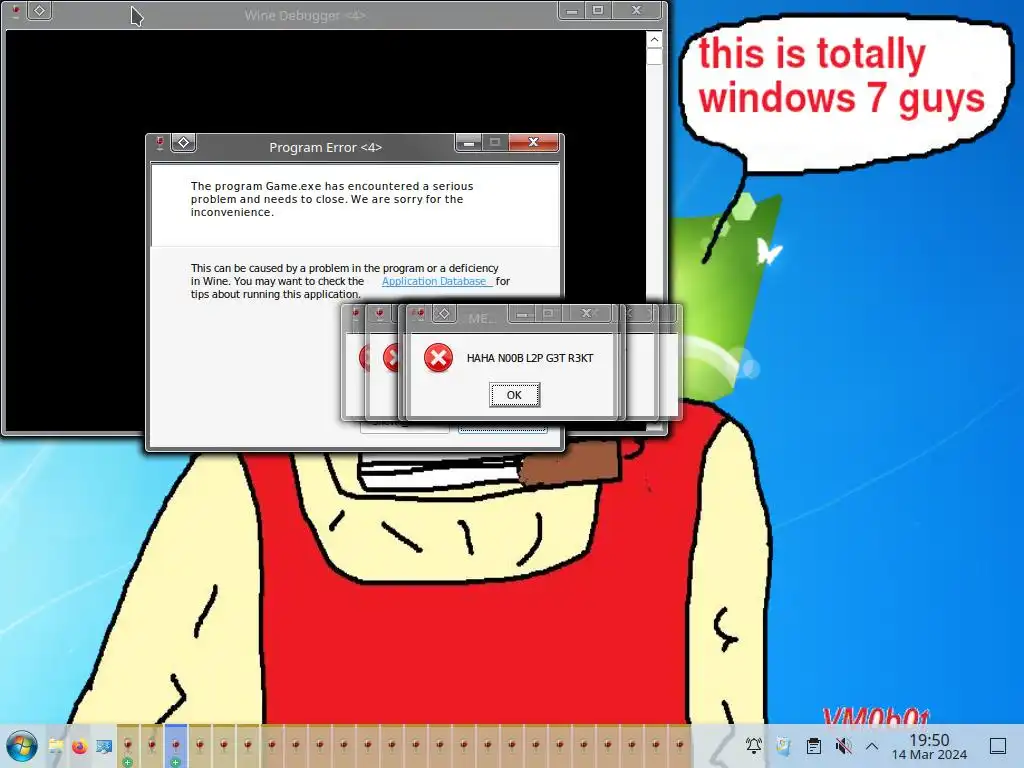The image size is (1024, 768).
Task: Maximize the Program Error <4> window
Action: 494,142
